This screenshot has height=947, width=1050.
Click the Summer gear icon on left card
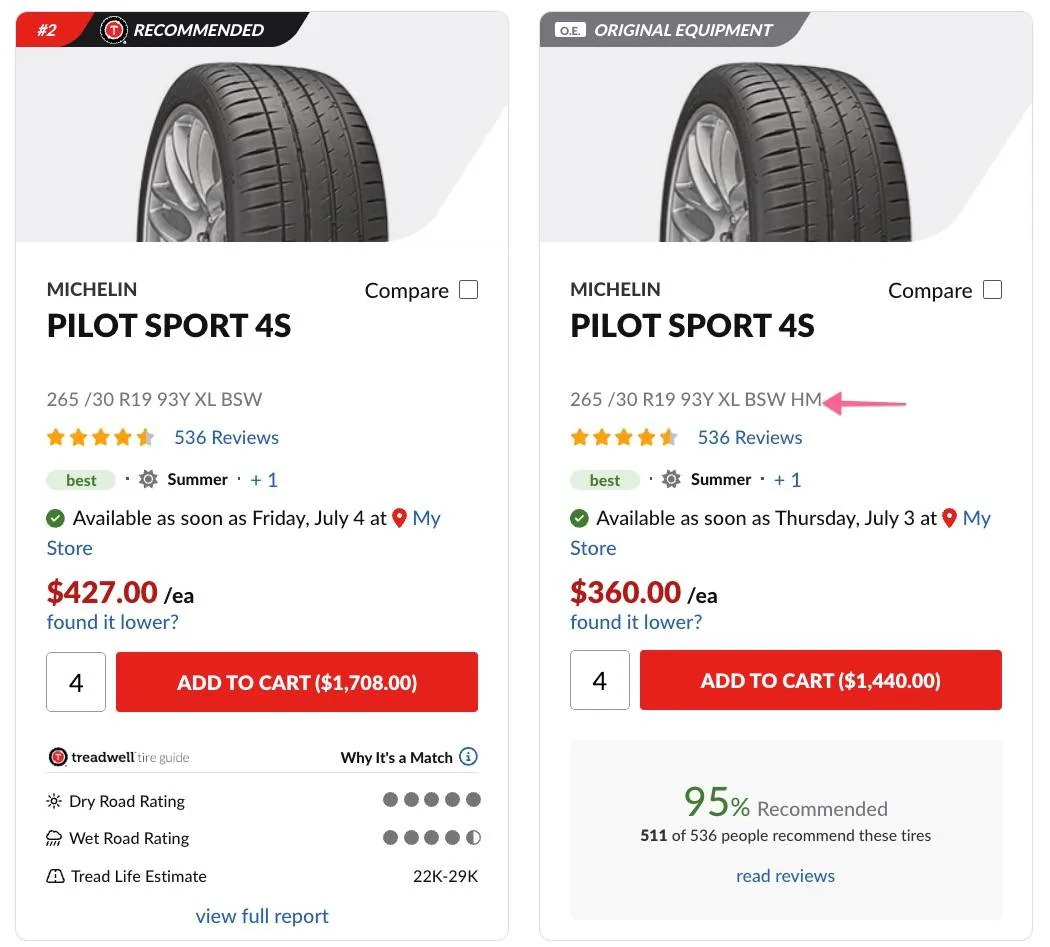click(148, 480)
